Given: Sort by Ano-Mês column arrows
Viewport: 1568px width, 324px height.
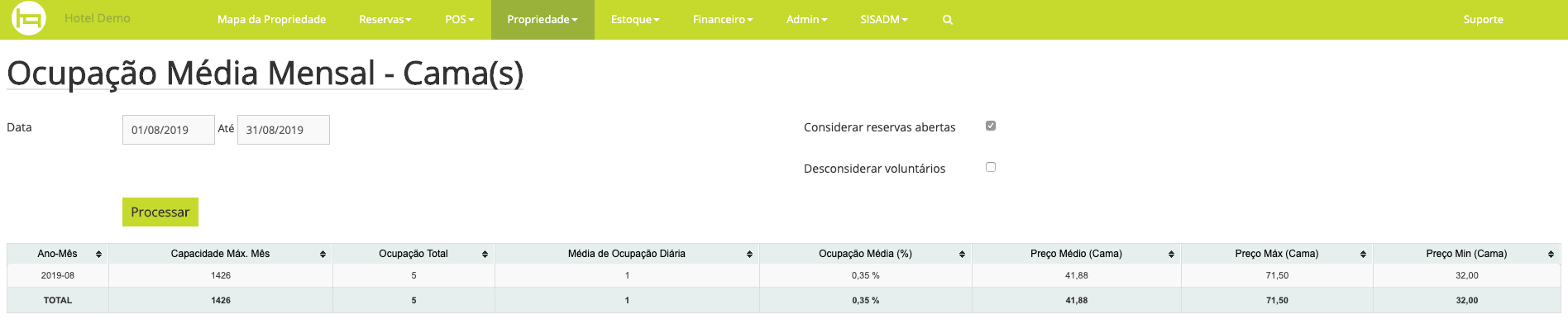Looking at the screenshot, I should point(98,255).
